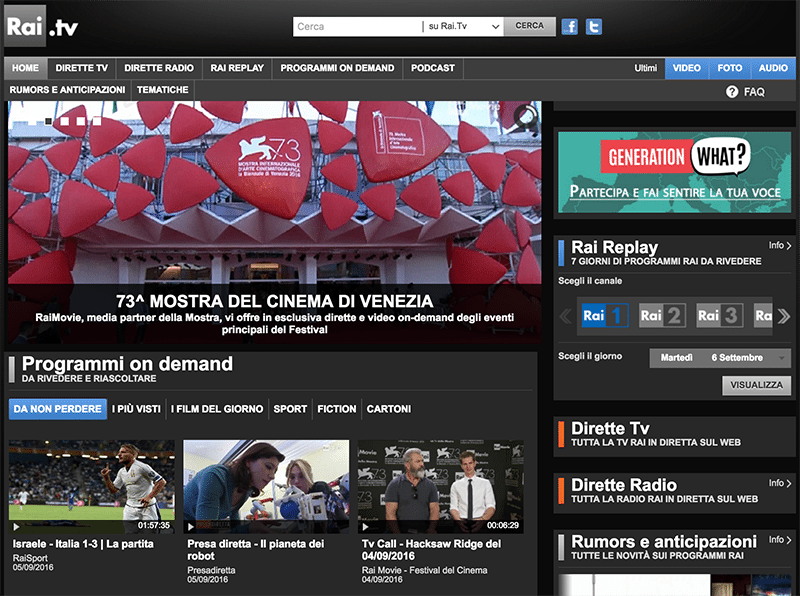This screenshot has width=800, height=596.
Task: Open the day dropdown showing Martedì 6 Settembre
Action: (x=720, y=358)
